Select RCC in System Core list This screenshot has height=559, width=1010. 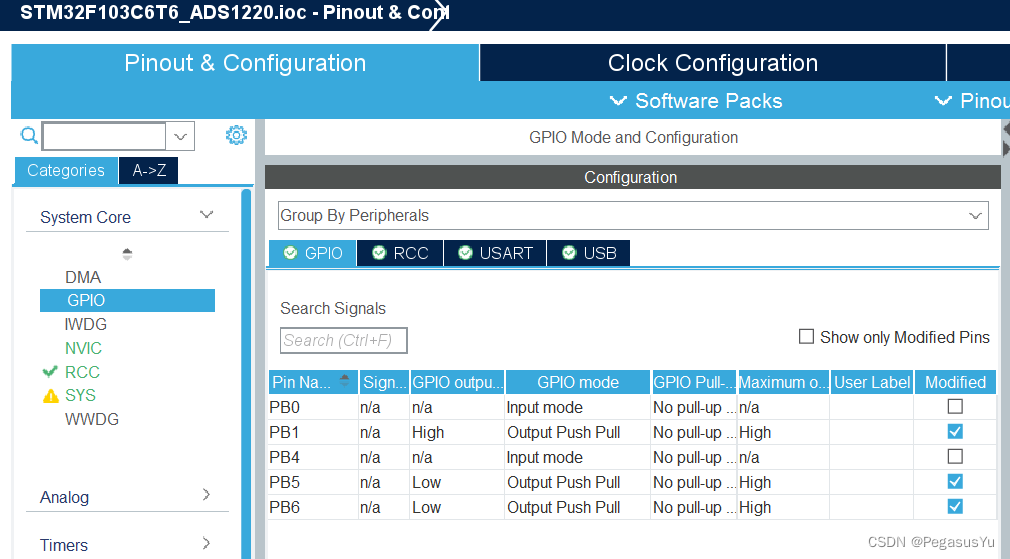82,372
